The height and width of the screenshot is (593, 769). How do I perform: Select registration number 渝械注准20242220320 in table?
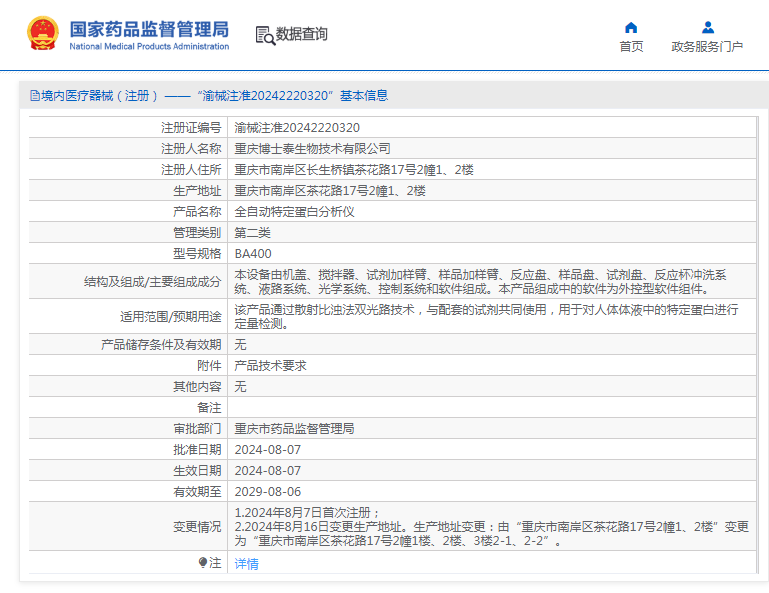point(297,128)
